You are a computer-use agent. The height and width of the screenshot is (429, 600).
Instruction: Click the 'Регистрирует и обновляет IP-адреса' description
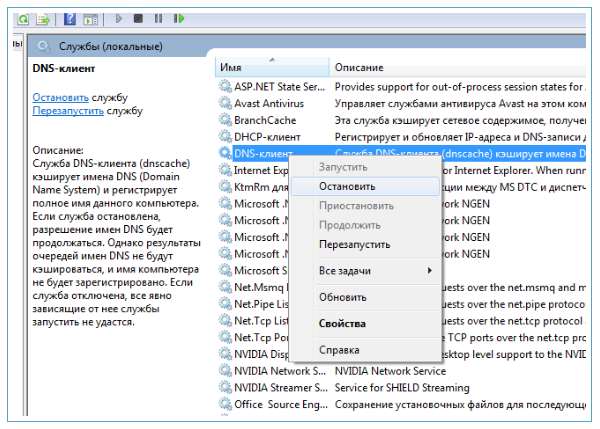pos(460,137)
